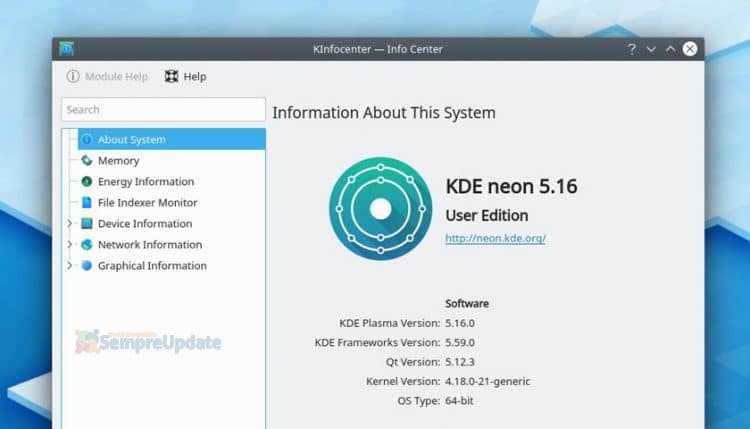Open the Memory module

click(119, 161)
